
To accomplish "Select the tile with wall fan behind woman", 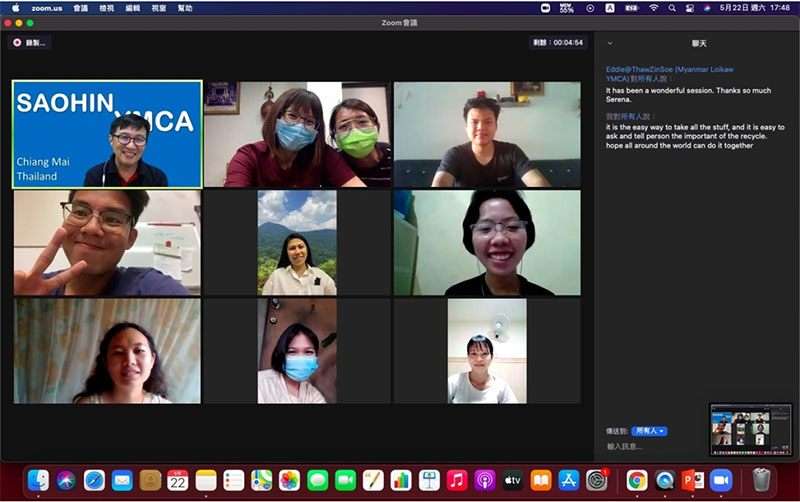I will click(x=487, y=351).
